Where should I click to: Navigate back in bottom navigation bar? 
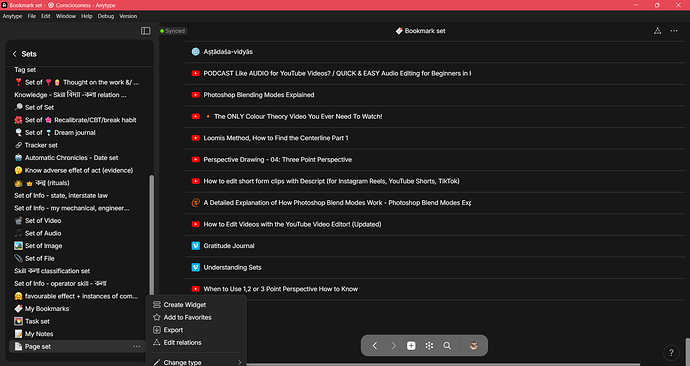click(x=375, y=346)
